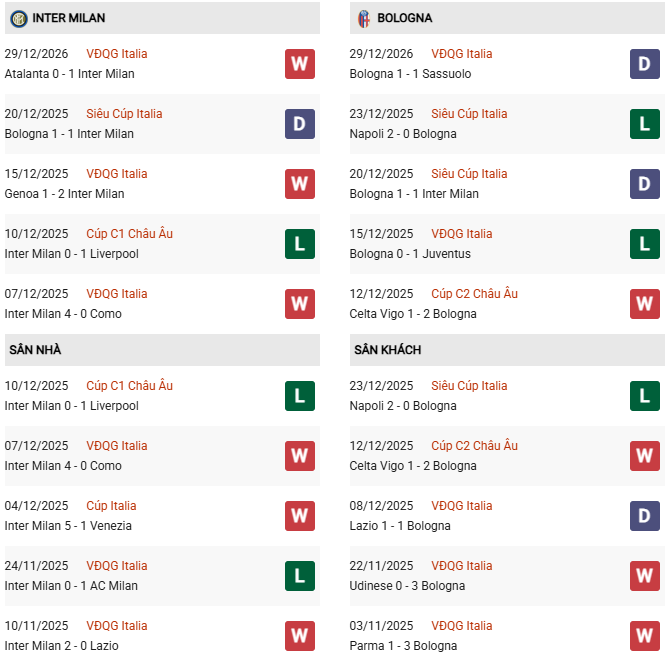Image resolution: width=666 pixels, height=660 pixels.
Task: Click D badge for Bologna 1 - 1 Sassuolo
Action: [645, 64]
